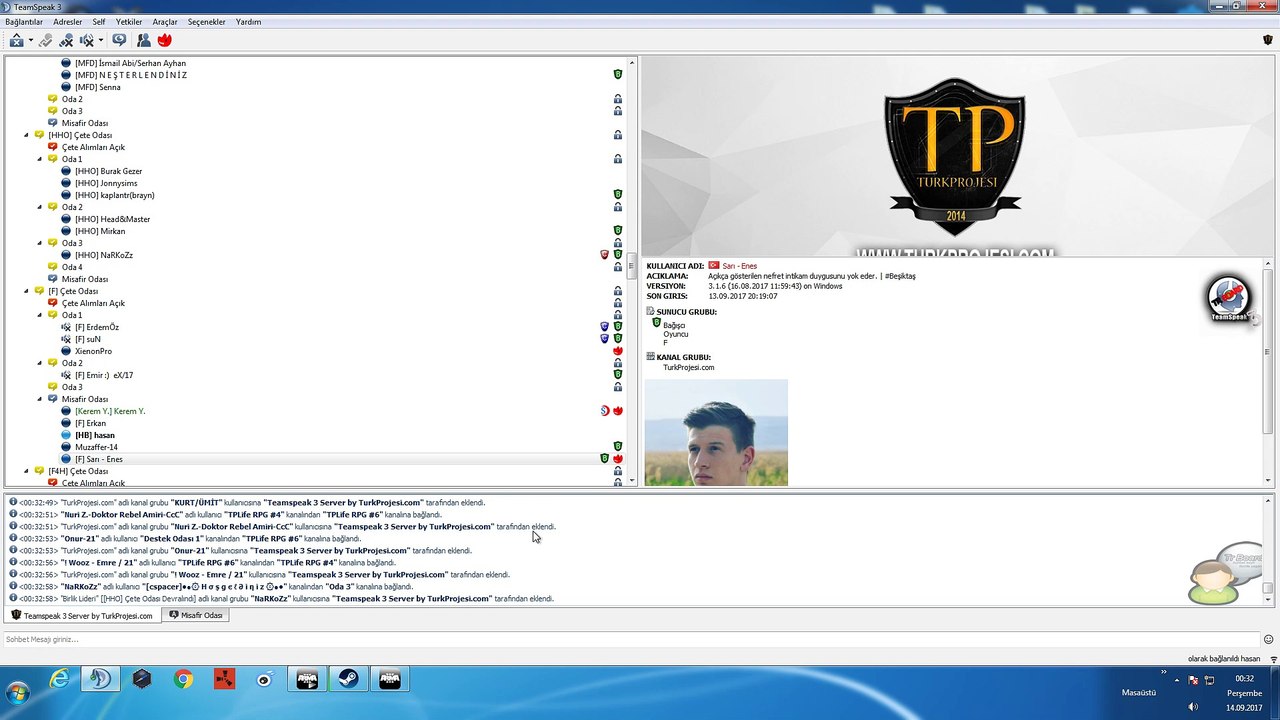The image size is (1280, 720).
Task: Click the shield icon at the toolbar's far right
Action: click(x=1268, y=40)
